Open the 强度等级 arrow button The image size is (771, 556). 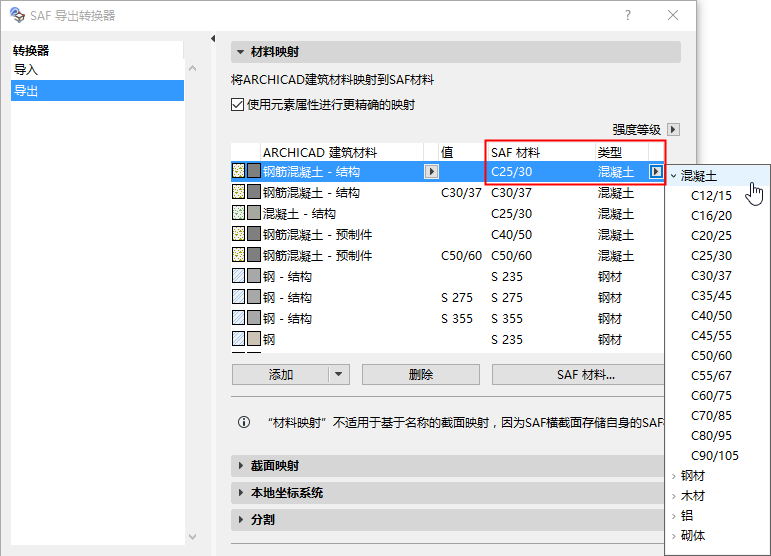coord(673,130)
